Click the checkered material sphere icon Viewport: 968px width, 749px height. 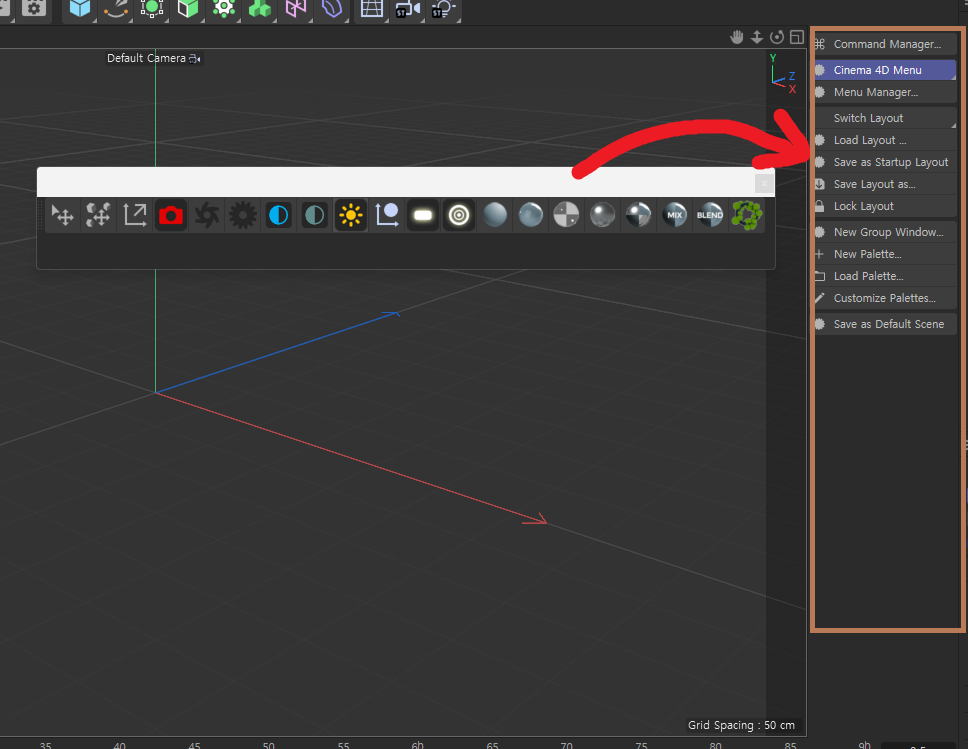coord(567,215)
